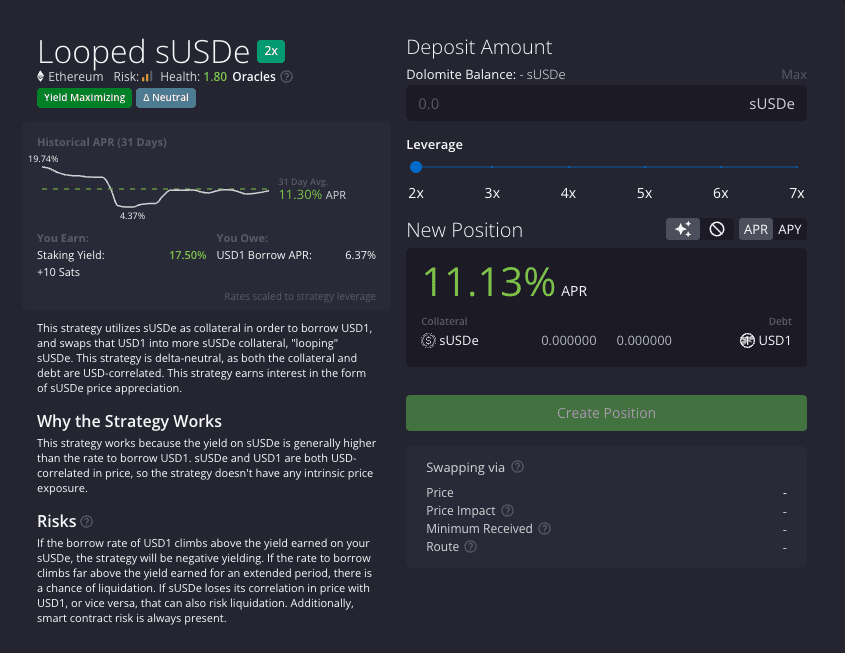
Task: Click the Price Impact info icon
Action: click(x=508, y=510)
